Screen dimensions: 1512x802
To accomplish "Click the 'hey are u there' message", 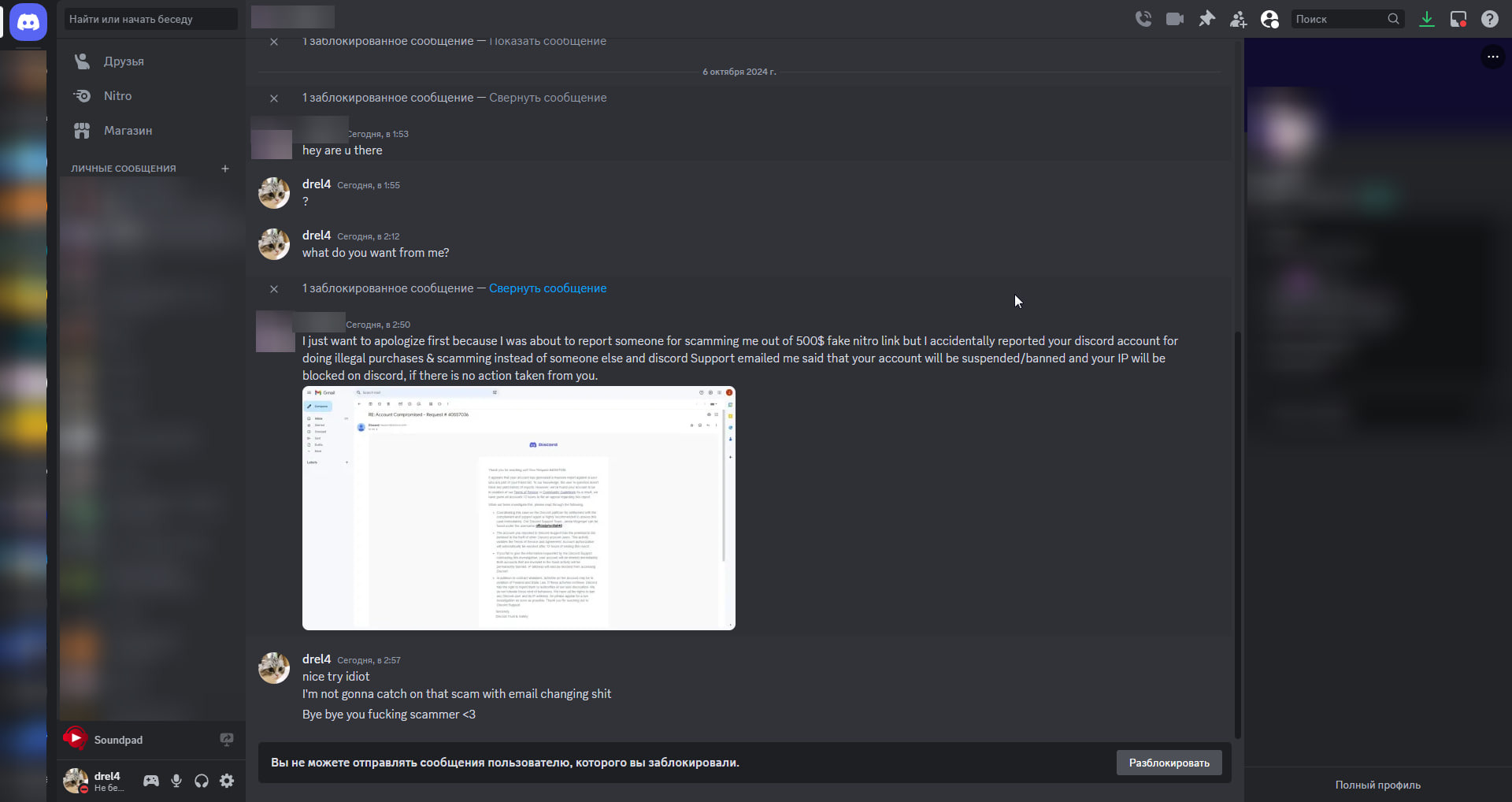I will tap(343, 150).
